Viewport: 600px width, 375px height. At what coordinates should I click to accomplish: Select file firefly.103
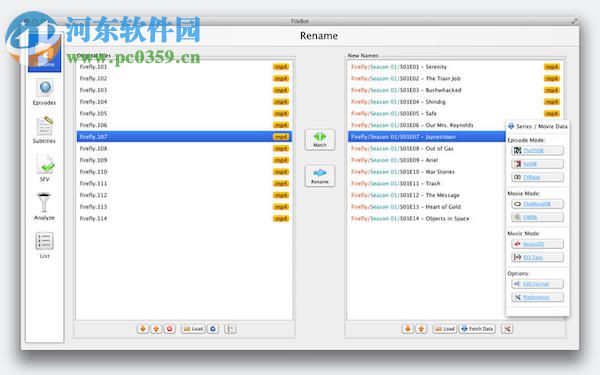coord(184,90)
